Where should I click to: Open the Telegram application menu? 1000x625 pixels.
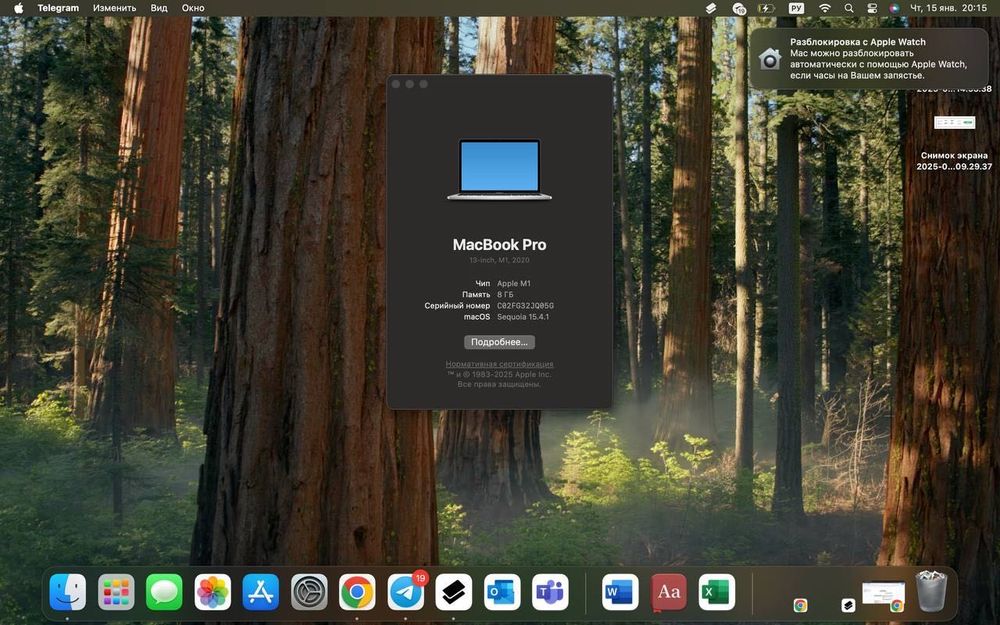click(58, 8)
